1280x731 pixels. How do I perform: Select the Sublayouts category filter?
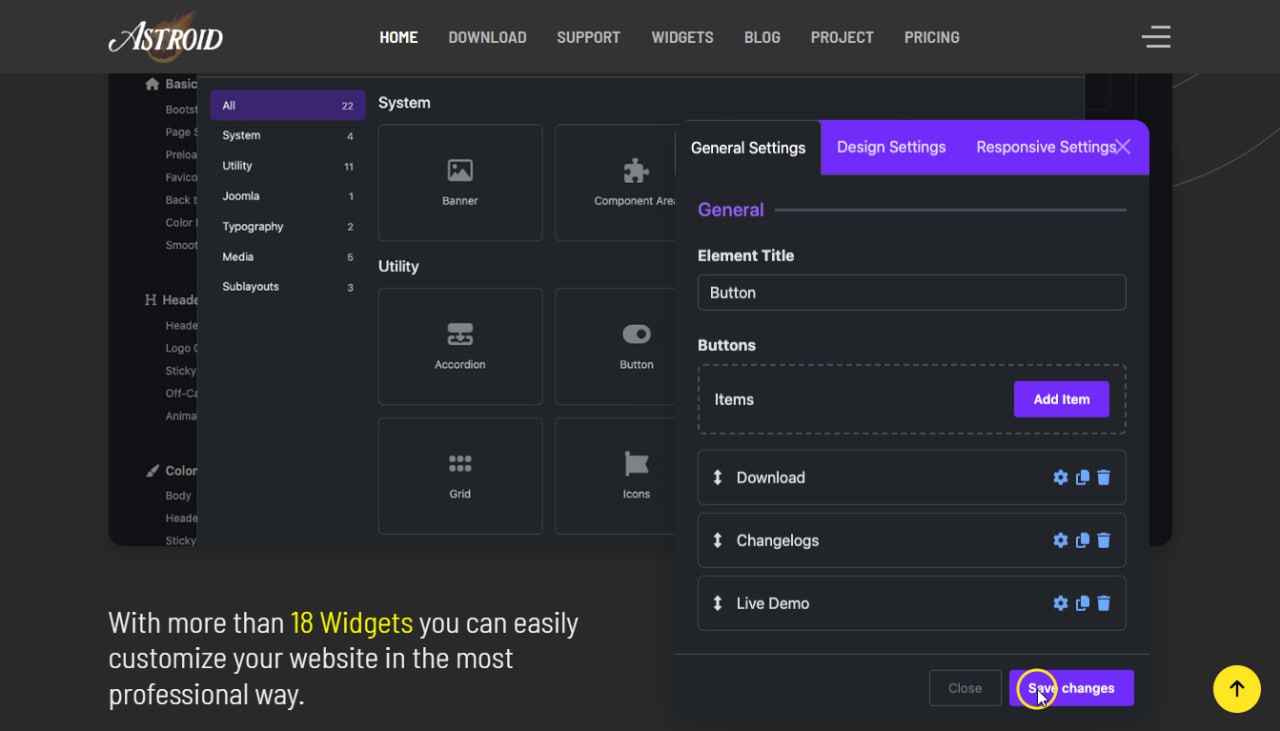pyautogui.click(x=288, y=287)
